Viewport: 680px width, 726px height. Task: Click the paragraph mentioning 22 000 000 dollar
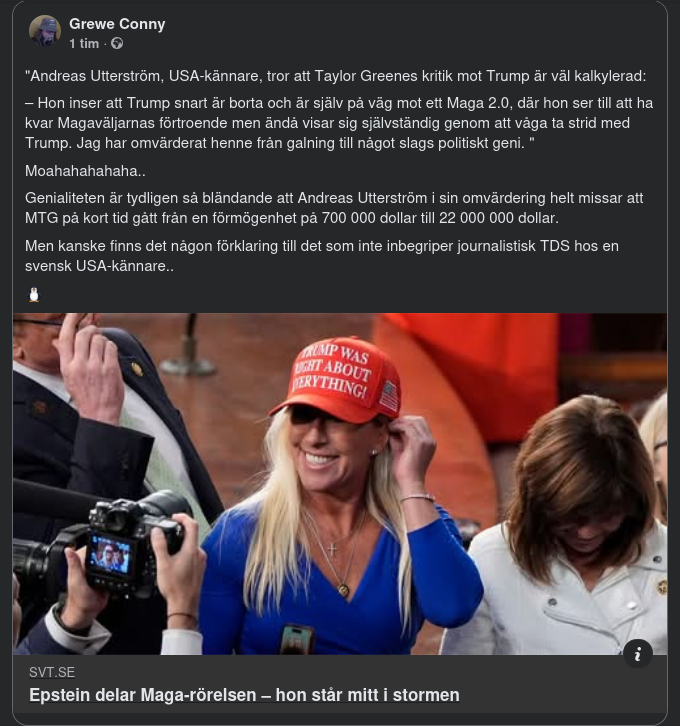[x=334, y=208]
